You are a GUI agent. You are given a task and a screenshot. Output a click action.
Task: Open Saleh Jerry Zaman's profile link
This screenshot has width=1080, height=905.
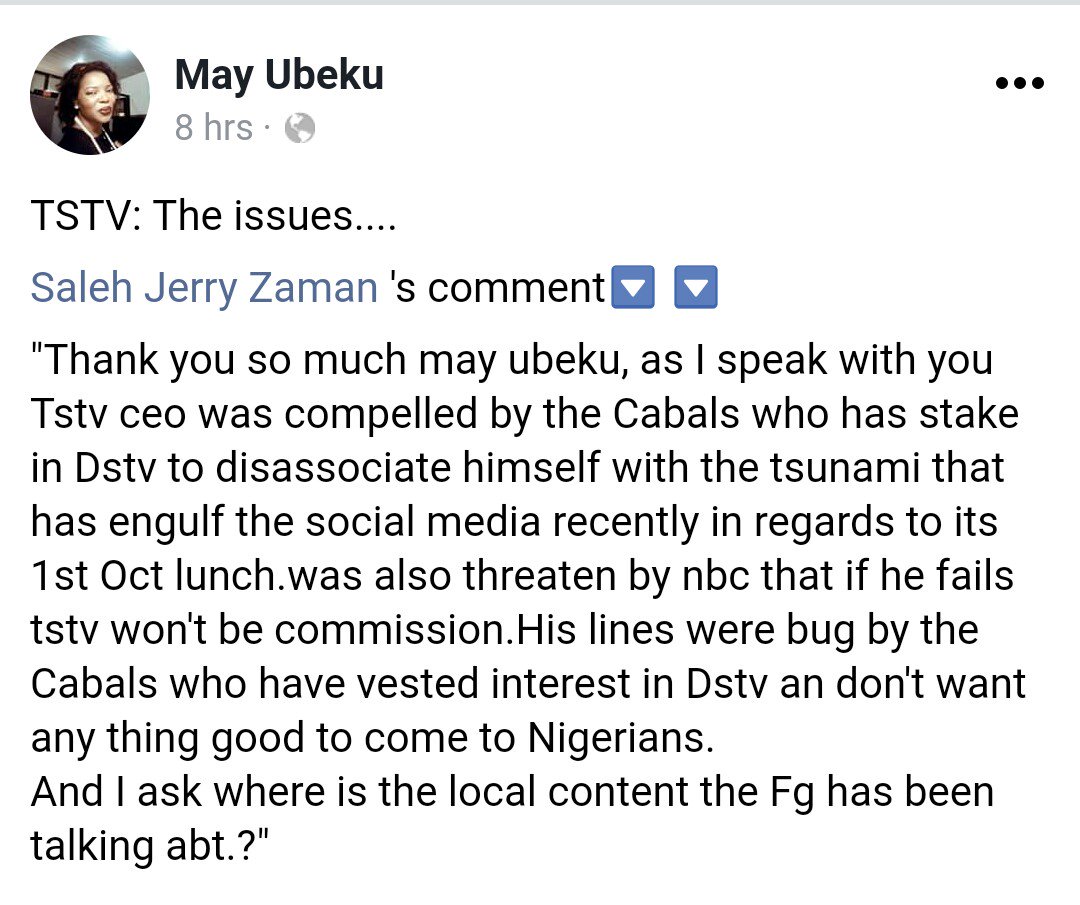coord(204,288)
